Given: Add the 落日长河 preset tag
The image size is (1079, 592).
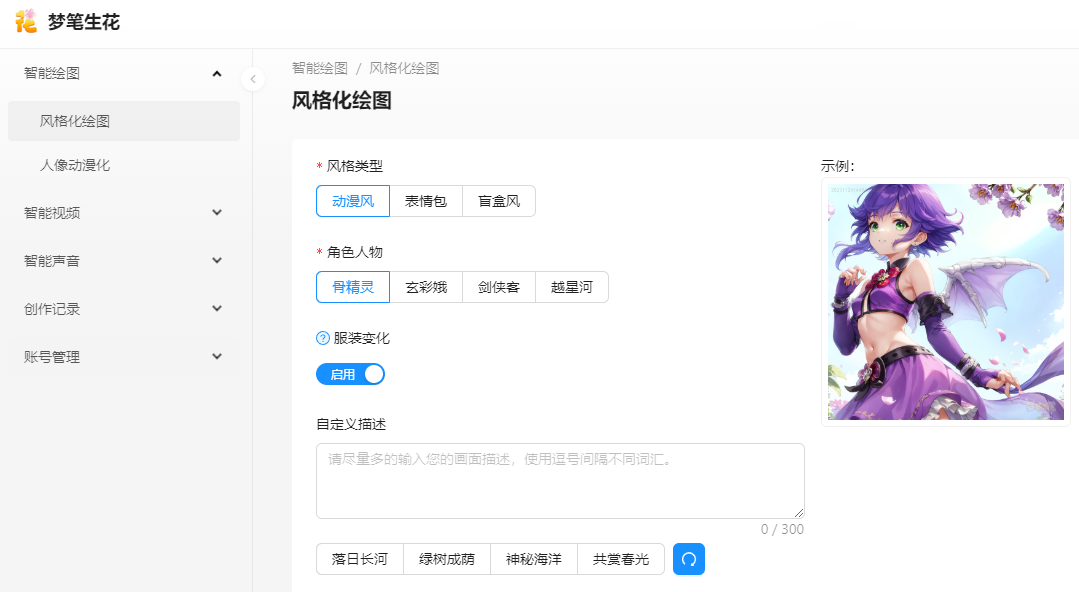Looking at the screenshot, I should (x=360, y=559).
